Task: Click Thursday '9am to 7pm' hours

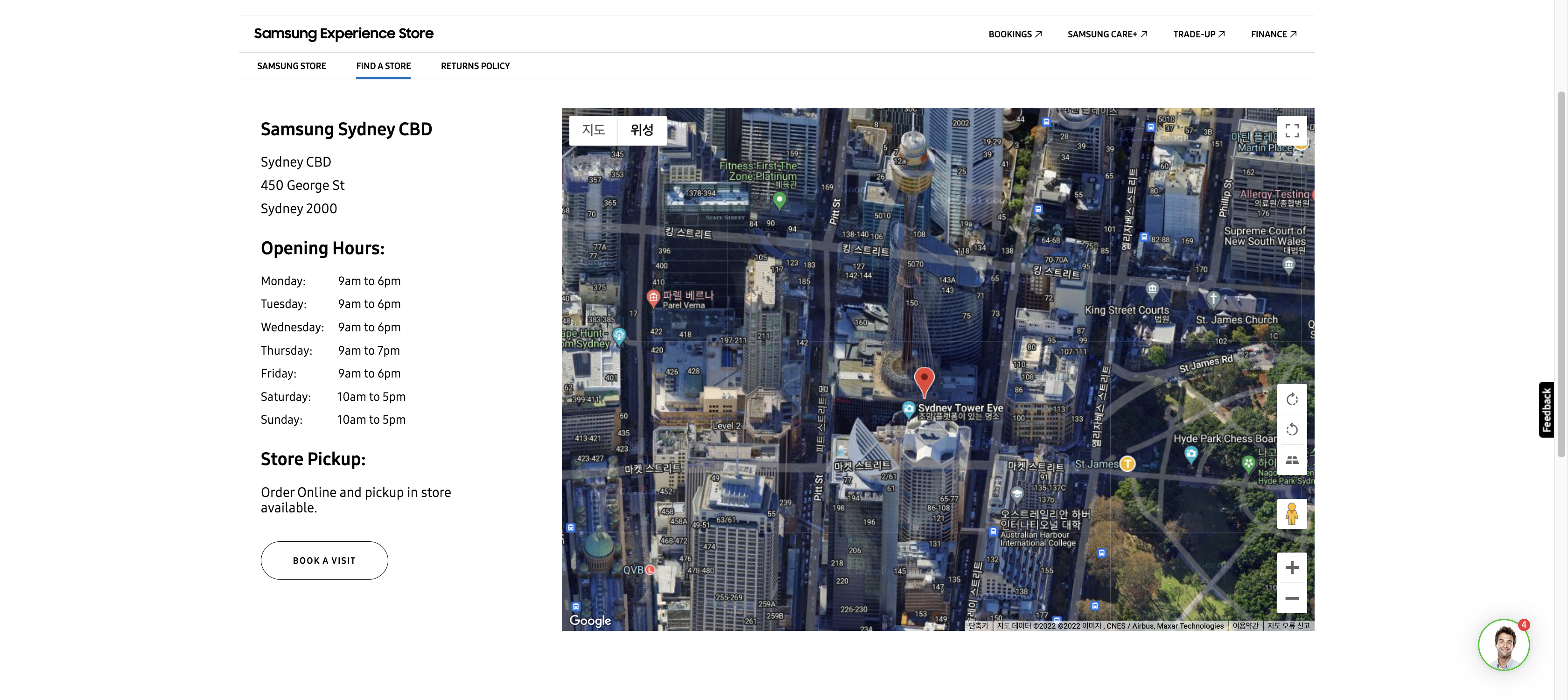Action: pos(369,350)
